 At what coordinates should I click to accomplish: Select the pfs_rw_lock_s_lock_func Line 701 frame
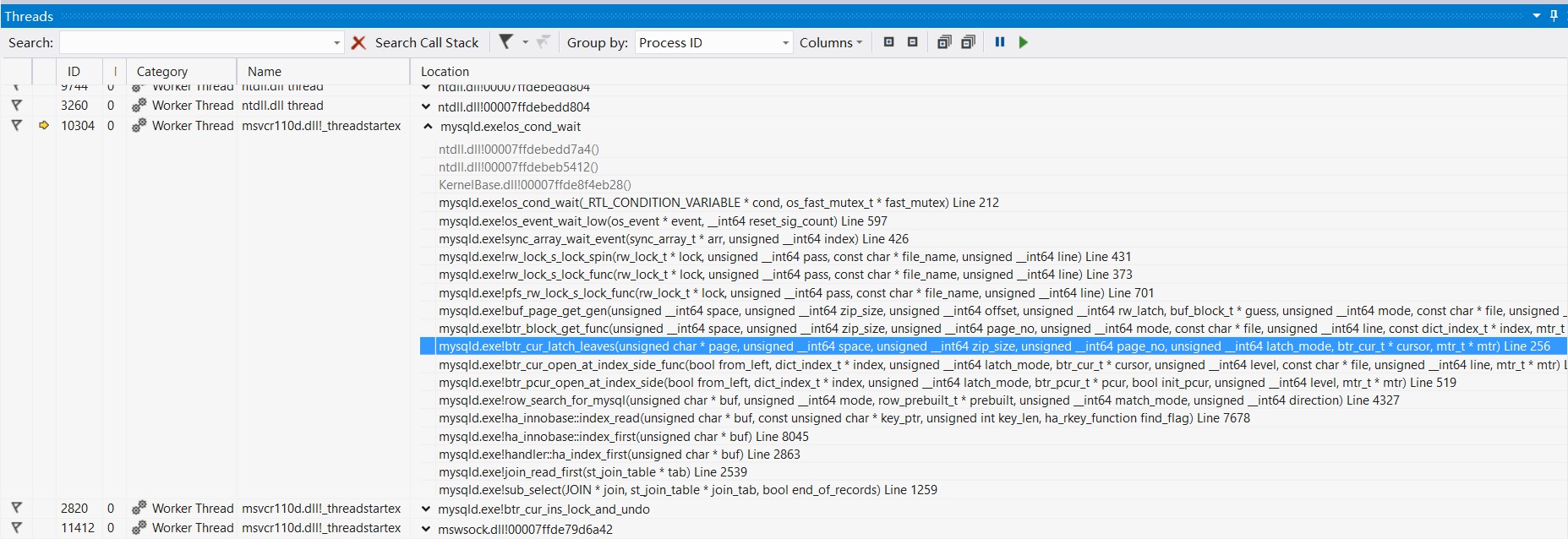pyautogui.click(x=796, y=293)
